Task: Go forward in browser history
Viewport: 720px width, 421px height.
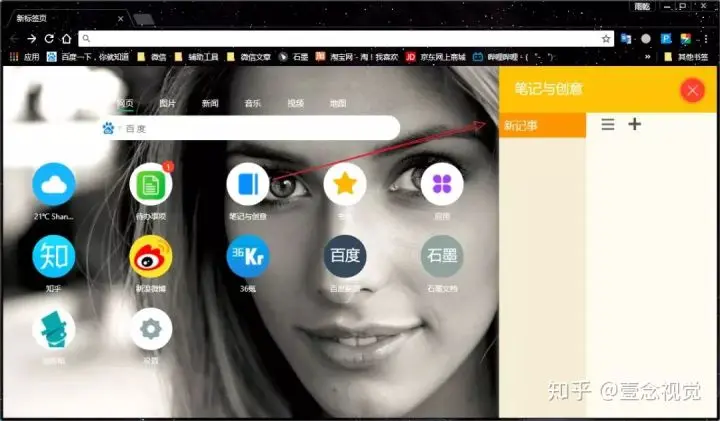Action: [x=31, y=39]
